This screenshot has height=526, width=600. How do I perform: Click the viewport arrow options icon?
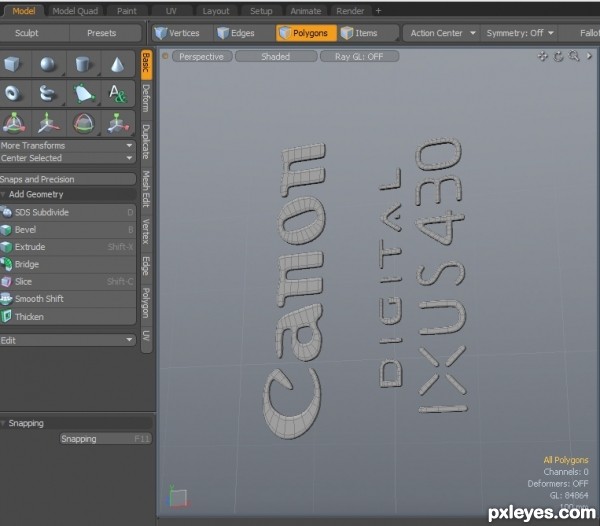point(589,56)
